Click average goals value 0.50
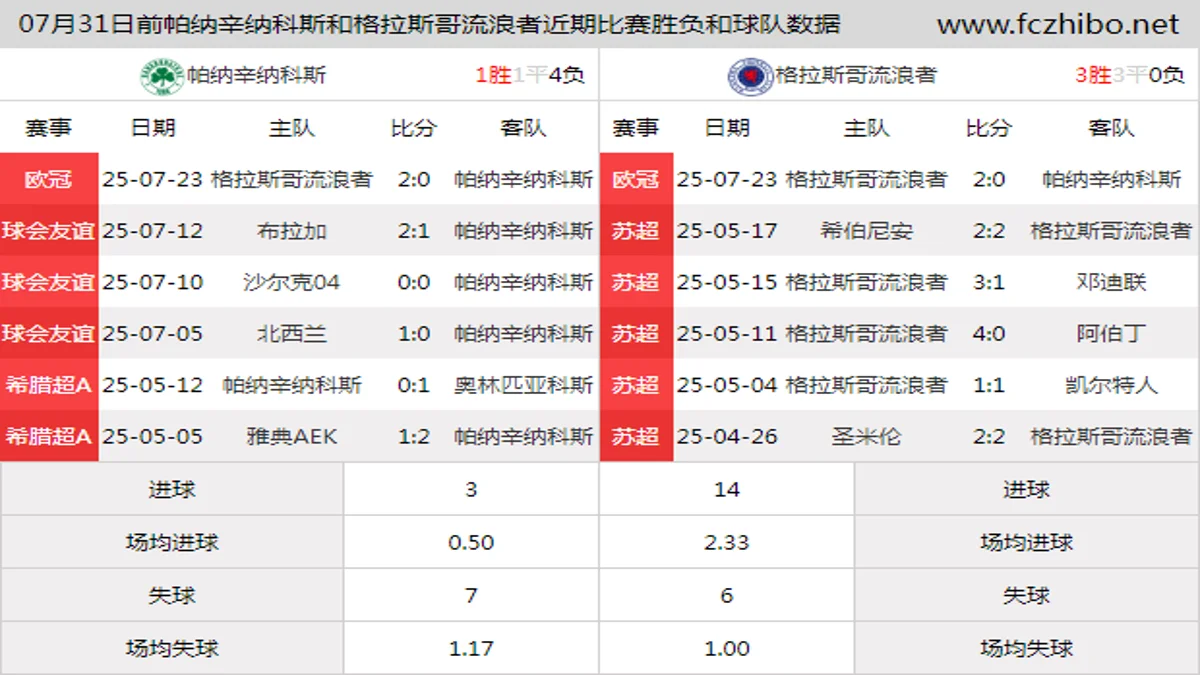 coord(471,542)
